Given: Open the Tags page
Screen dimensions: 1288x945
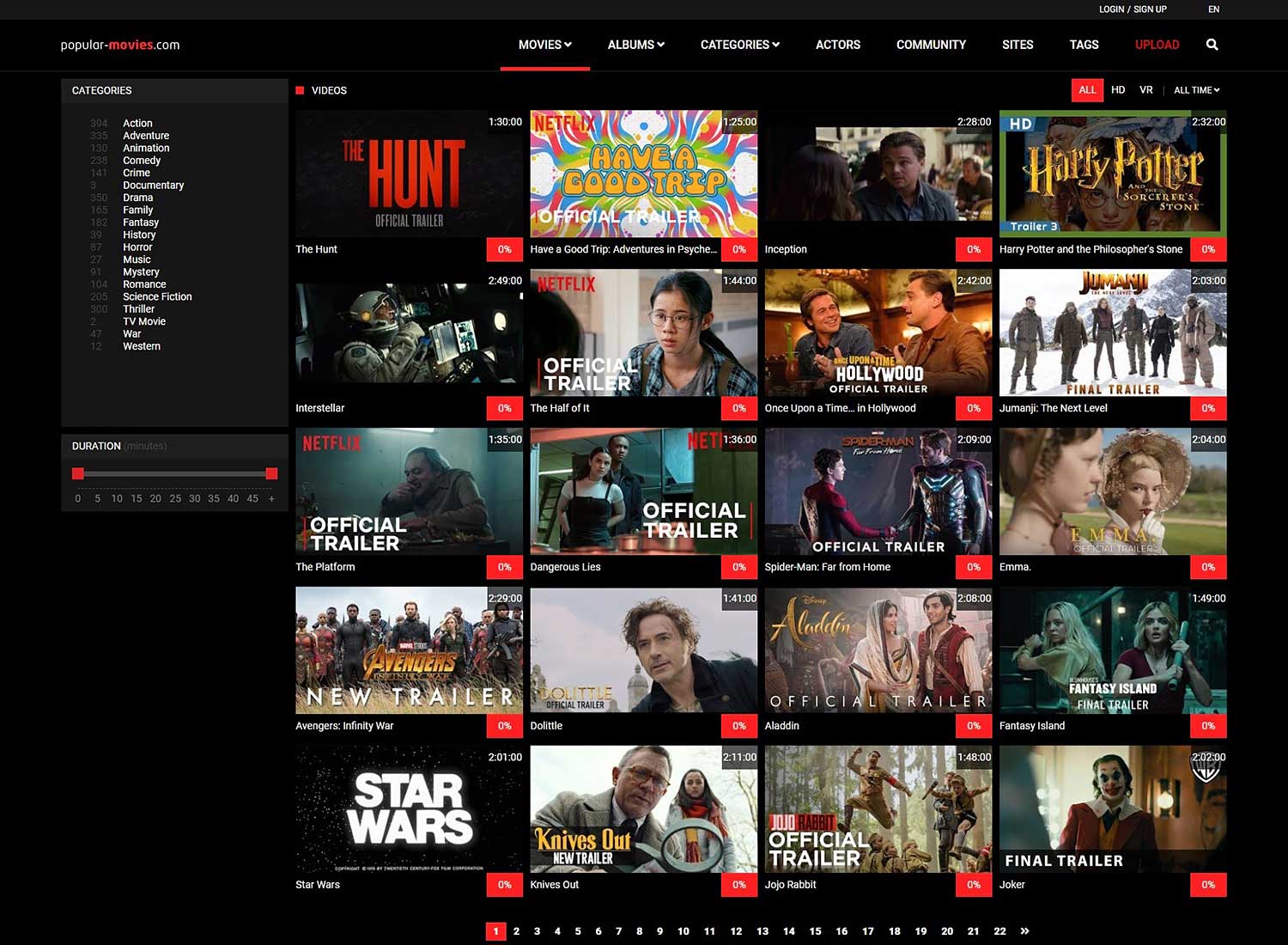Looking at the screenshot, I should [1084, 45].
